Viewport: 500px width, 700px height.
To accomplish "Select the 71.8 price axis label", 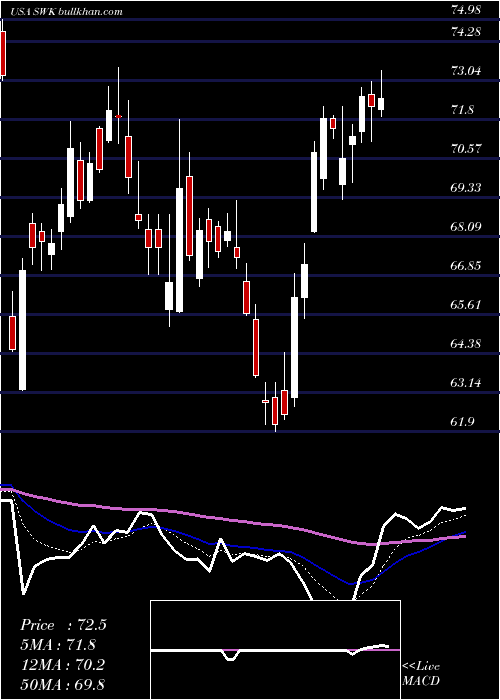I will (x=462, y=110).
